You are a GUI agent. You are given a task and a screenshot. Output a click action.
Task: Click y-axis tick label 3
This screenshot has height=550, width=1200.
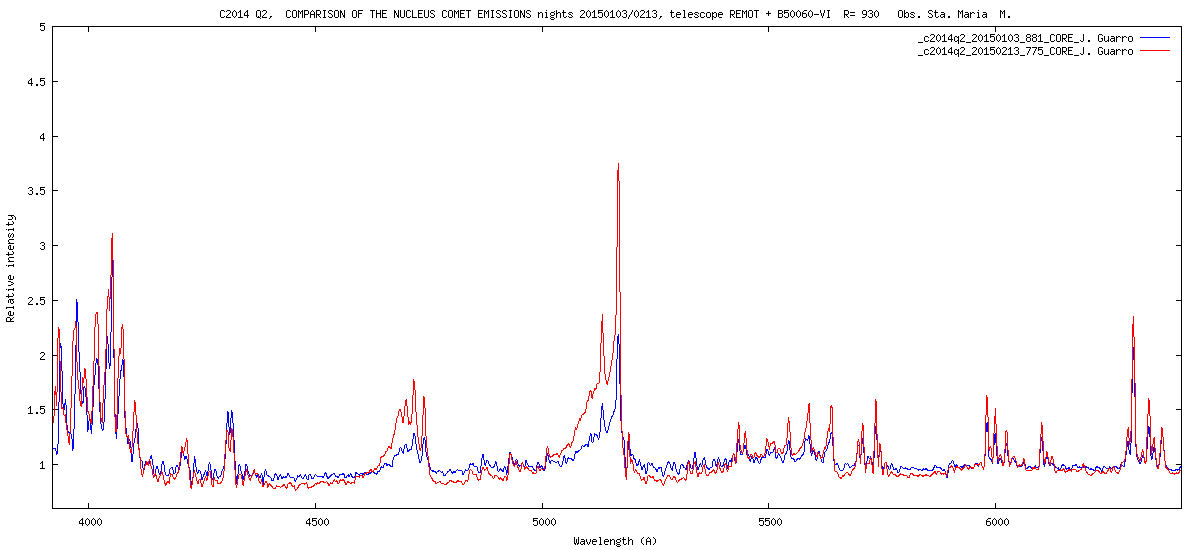click(42, 246)
